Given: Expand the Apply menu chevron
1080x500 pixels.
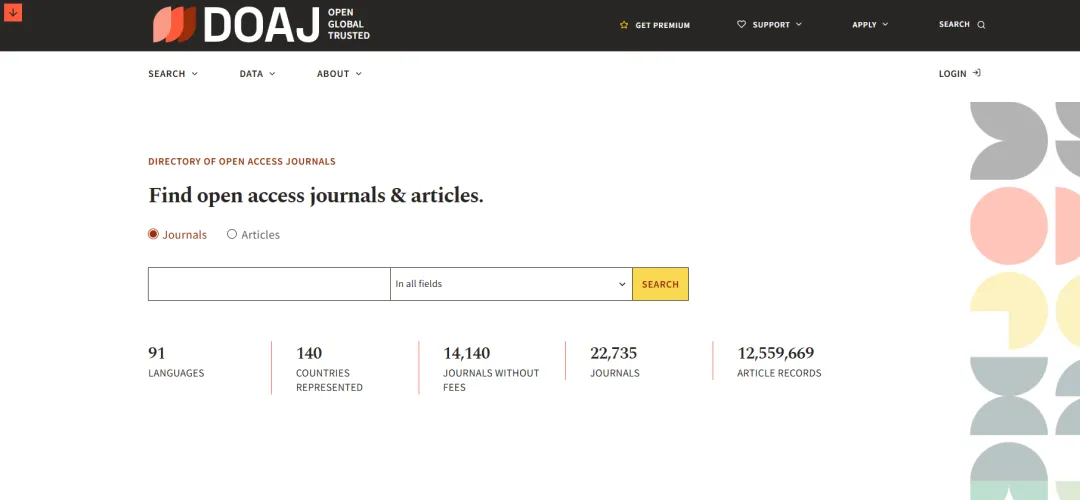Looking at the screenshot, I should click(885, 24).
